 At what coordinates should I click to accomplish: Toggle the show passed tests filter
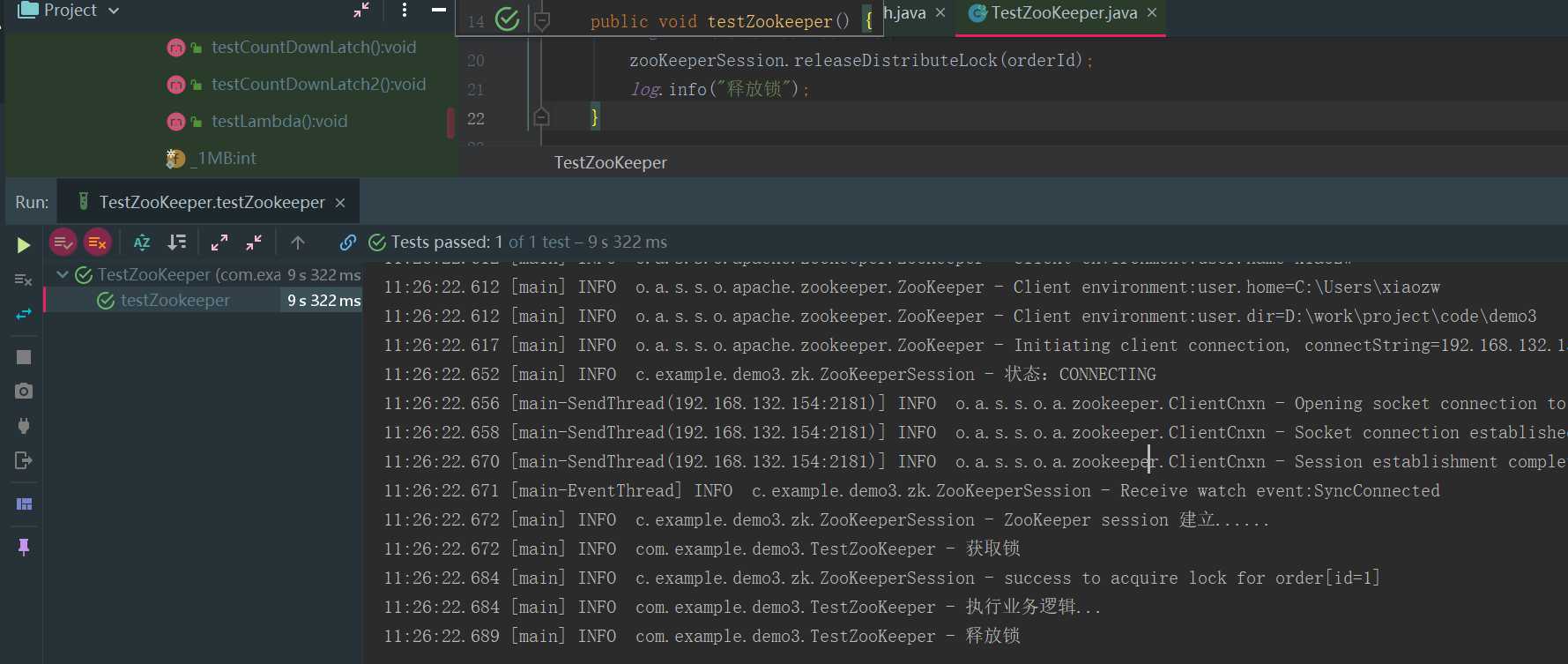(63, 242)
